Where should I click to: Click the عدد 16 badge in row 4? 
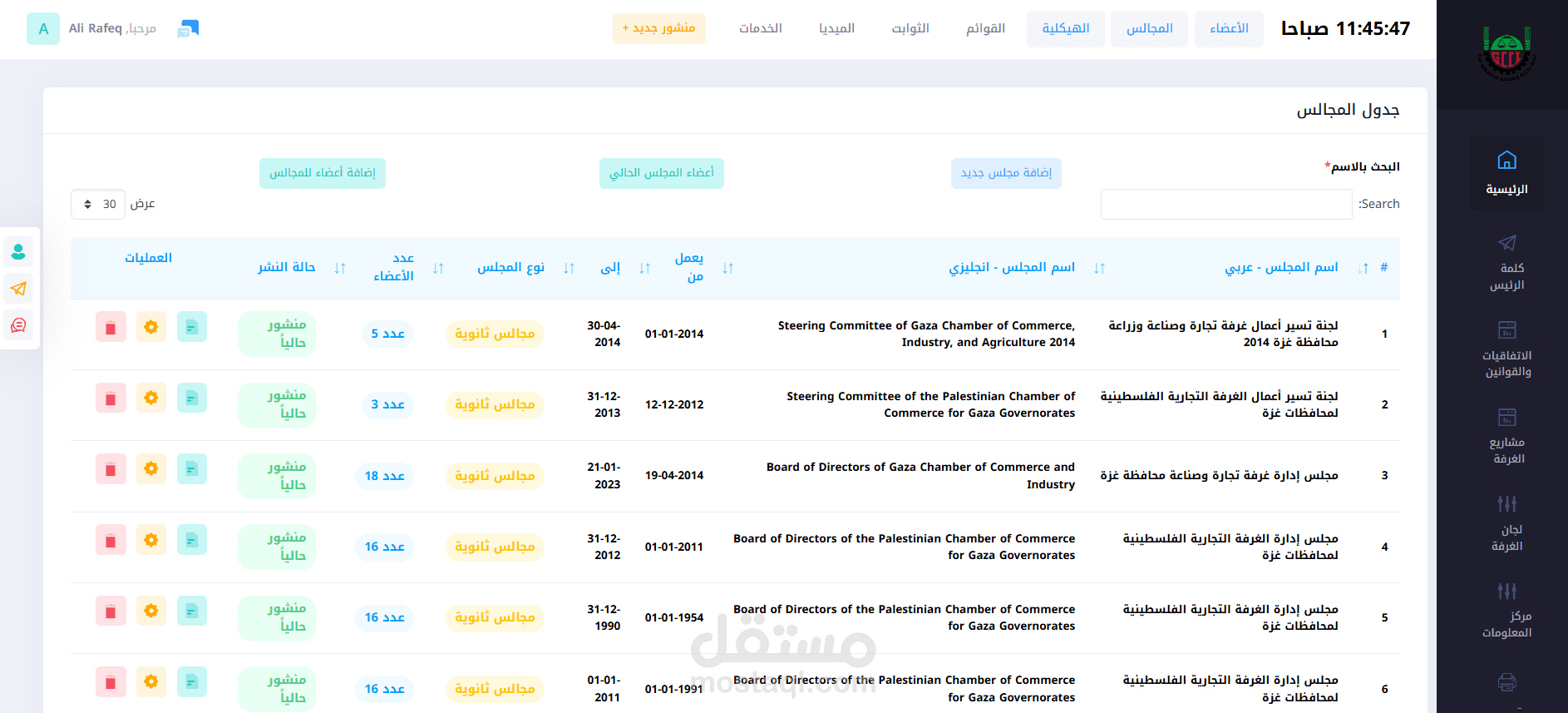pos(385,547)
